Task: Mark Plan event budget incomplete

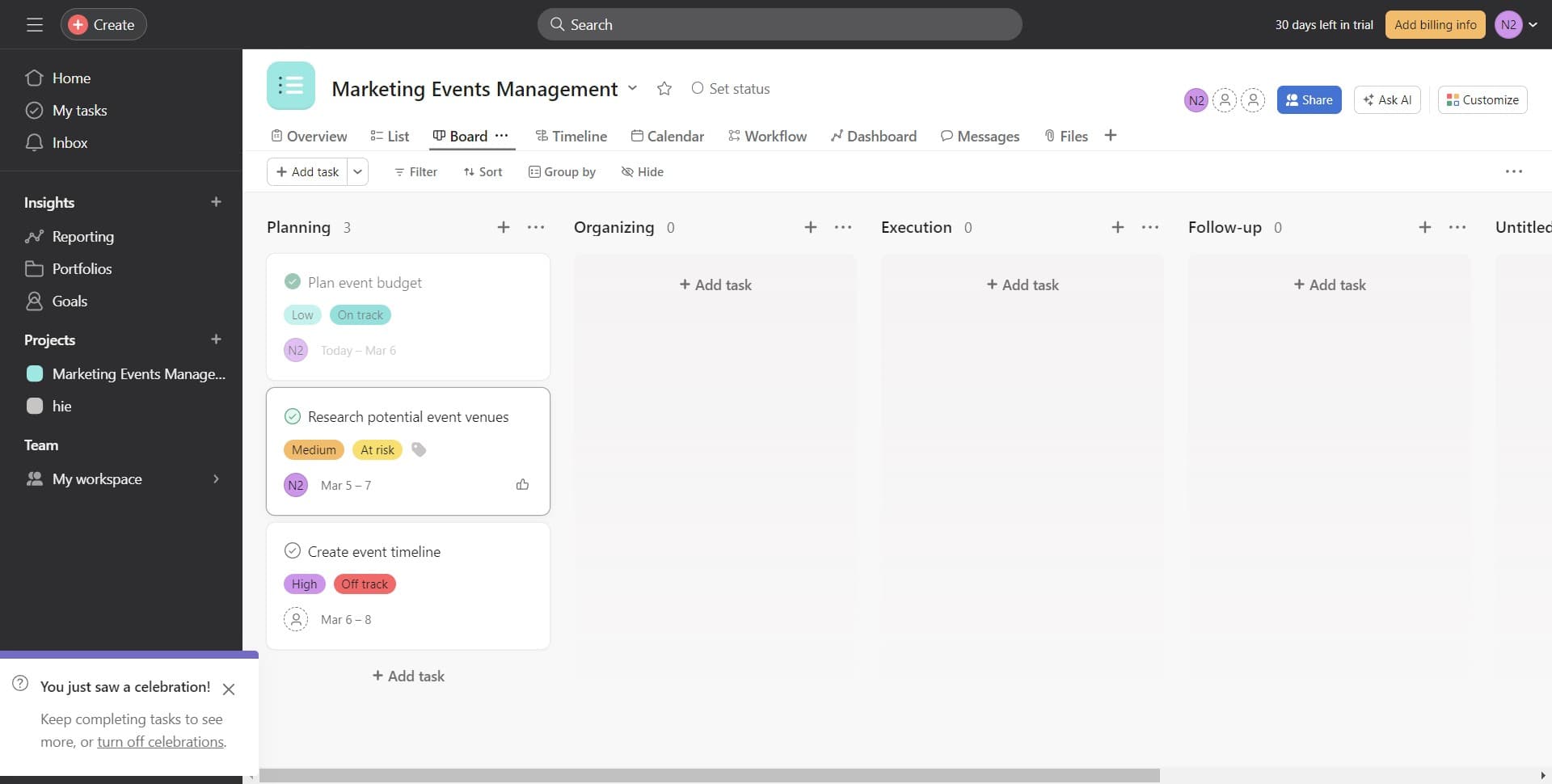Action: 293,281
